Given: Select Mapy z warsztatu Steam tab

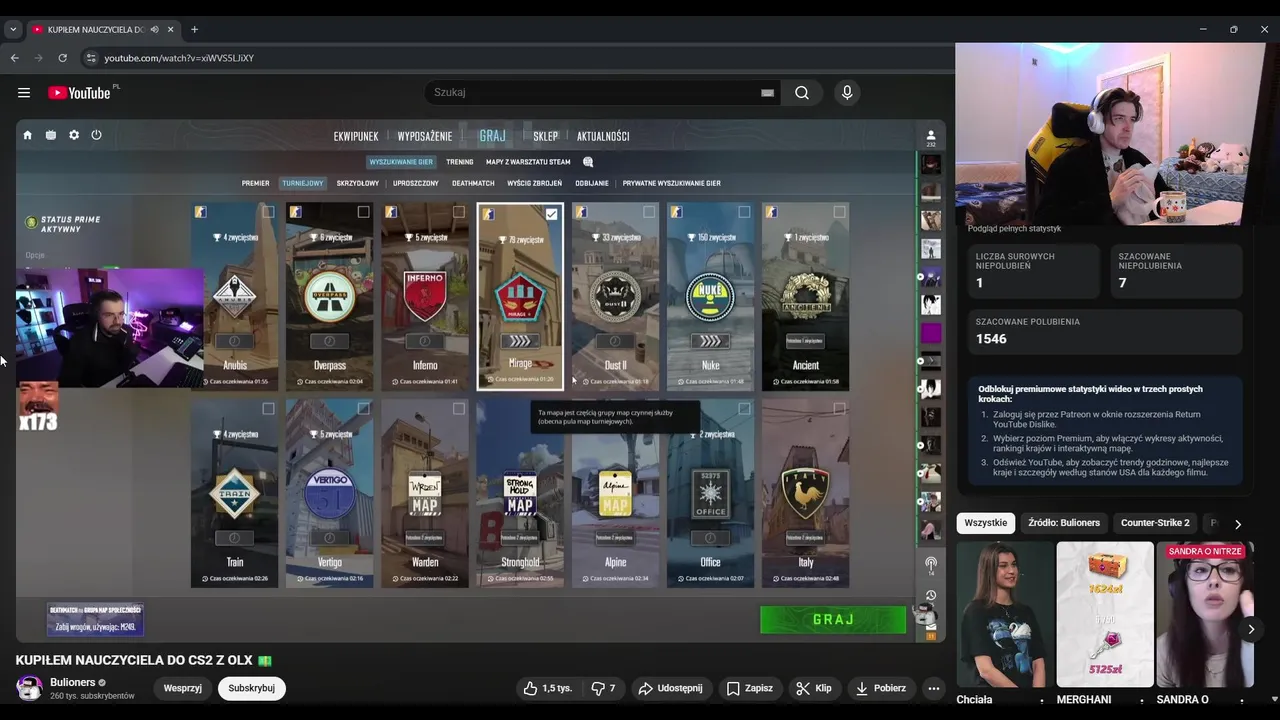Looking at the screenshot, I should coord(528,162).
